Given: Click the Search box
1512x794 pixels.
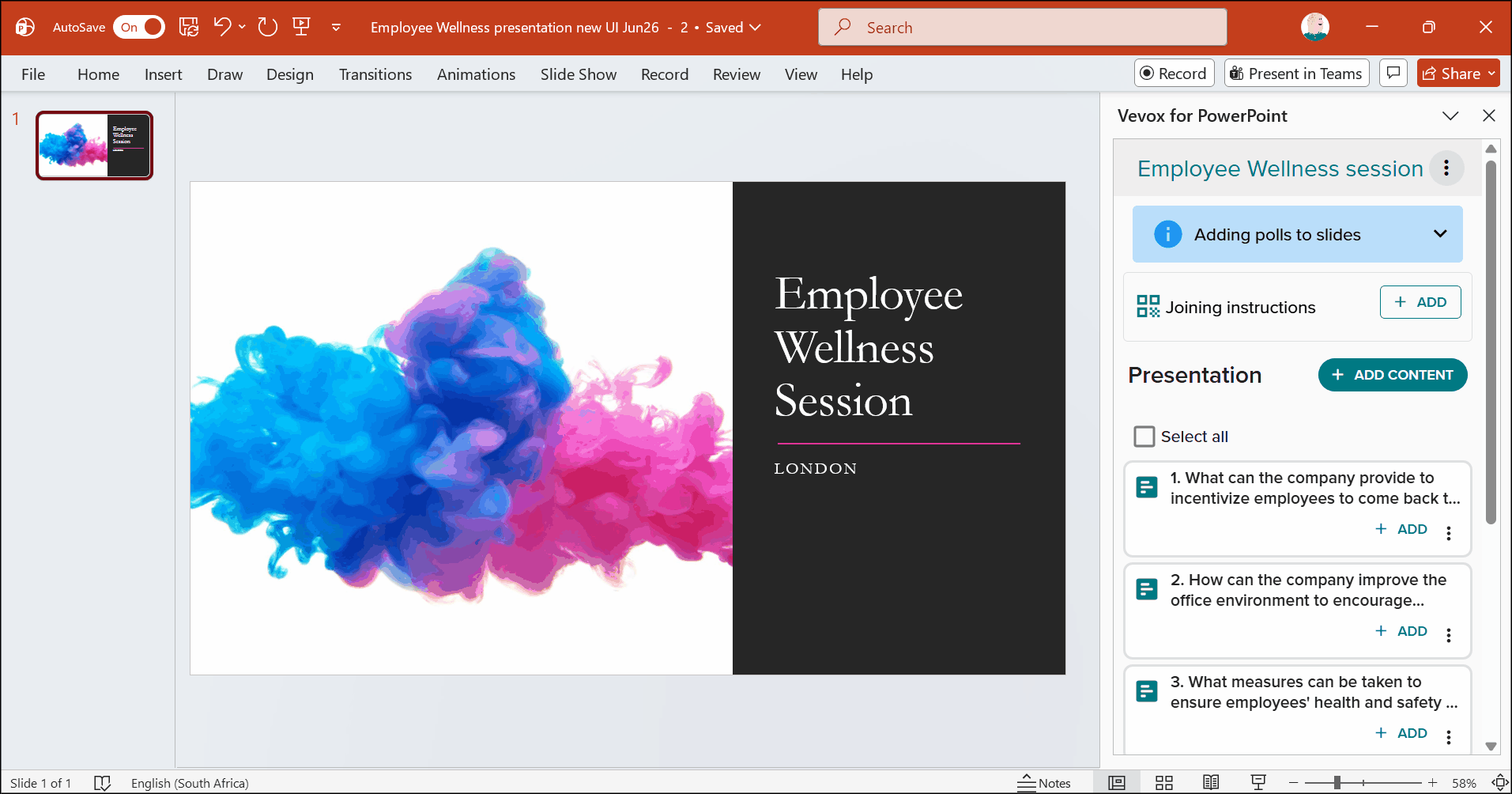Looking at the screenshot, I should 1022,28.
